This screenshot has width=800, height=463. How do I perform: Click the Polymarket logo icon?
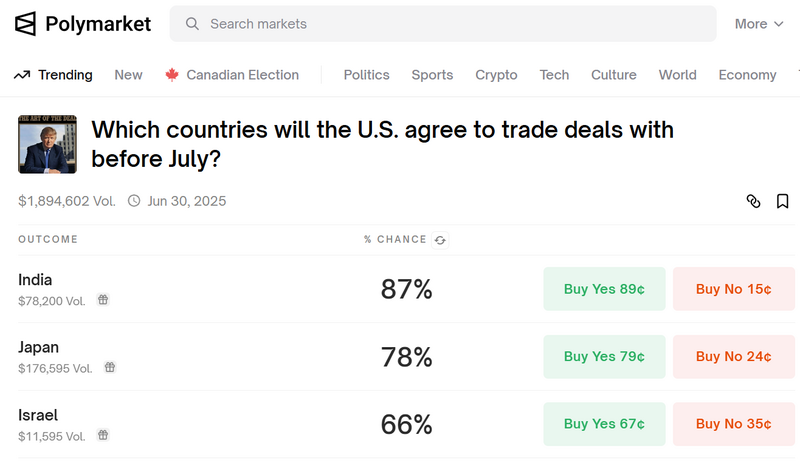[x=25, y=23]
